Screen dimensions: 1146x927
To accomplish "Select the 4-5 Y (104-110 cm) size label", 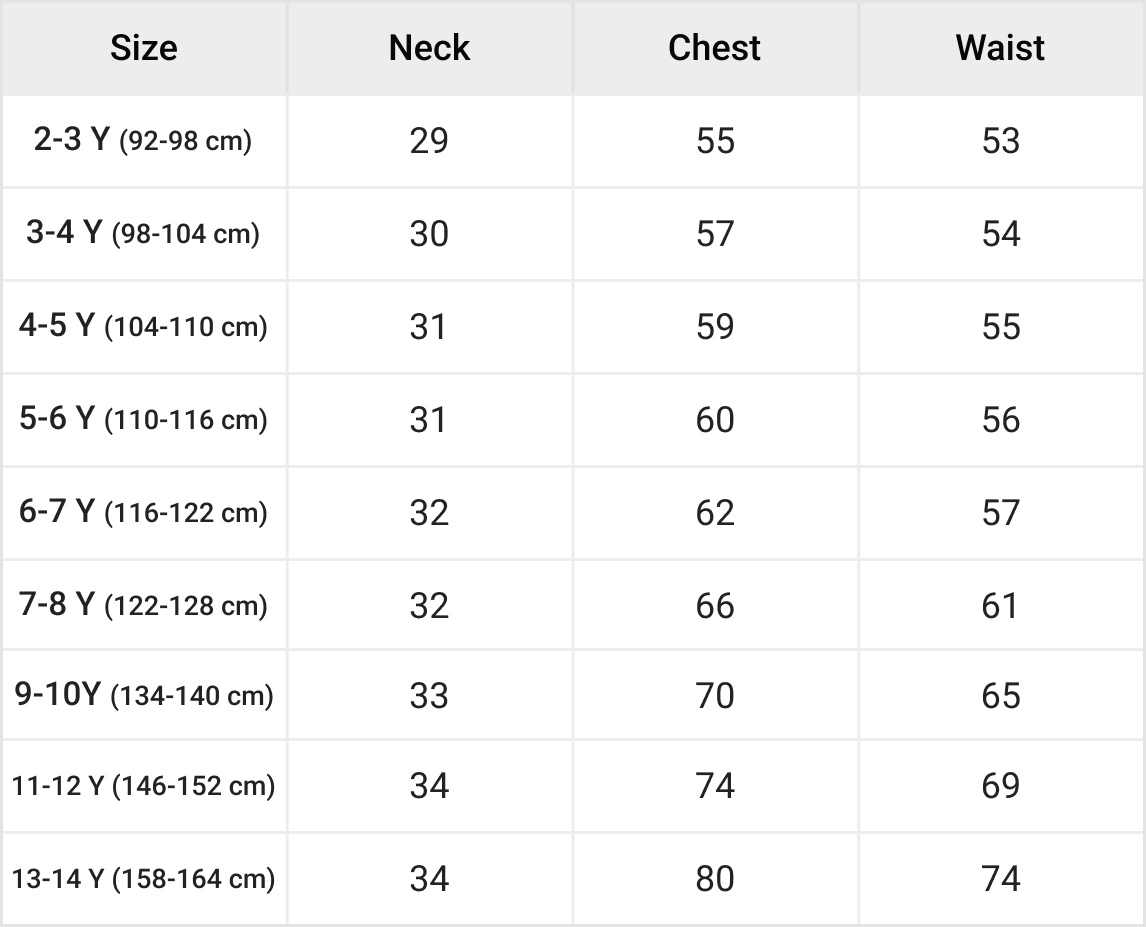I will pyautogui.click(x=143, y=326).
